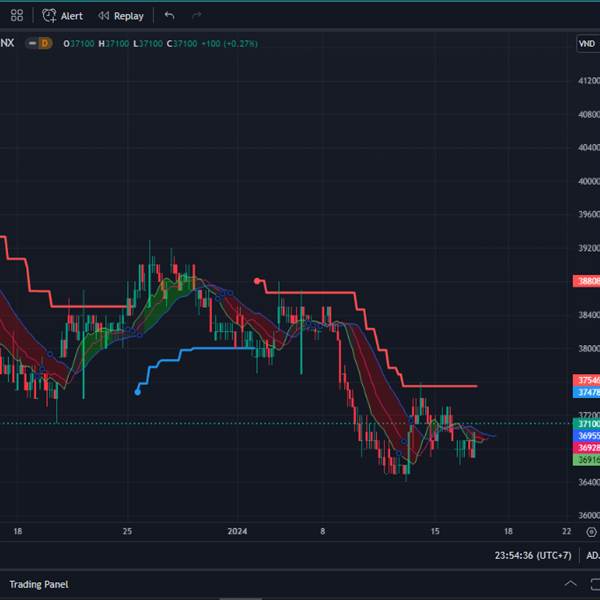The height and width of the screenshot is (600, 600).
Task: Undo the last chart action
Action: point(169,15)
